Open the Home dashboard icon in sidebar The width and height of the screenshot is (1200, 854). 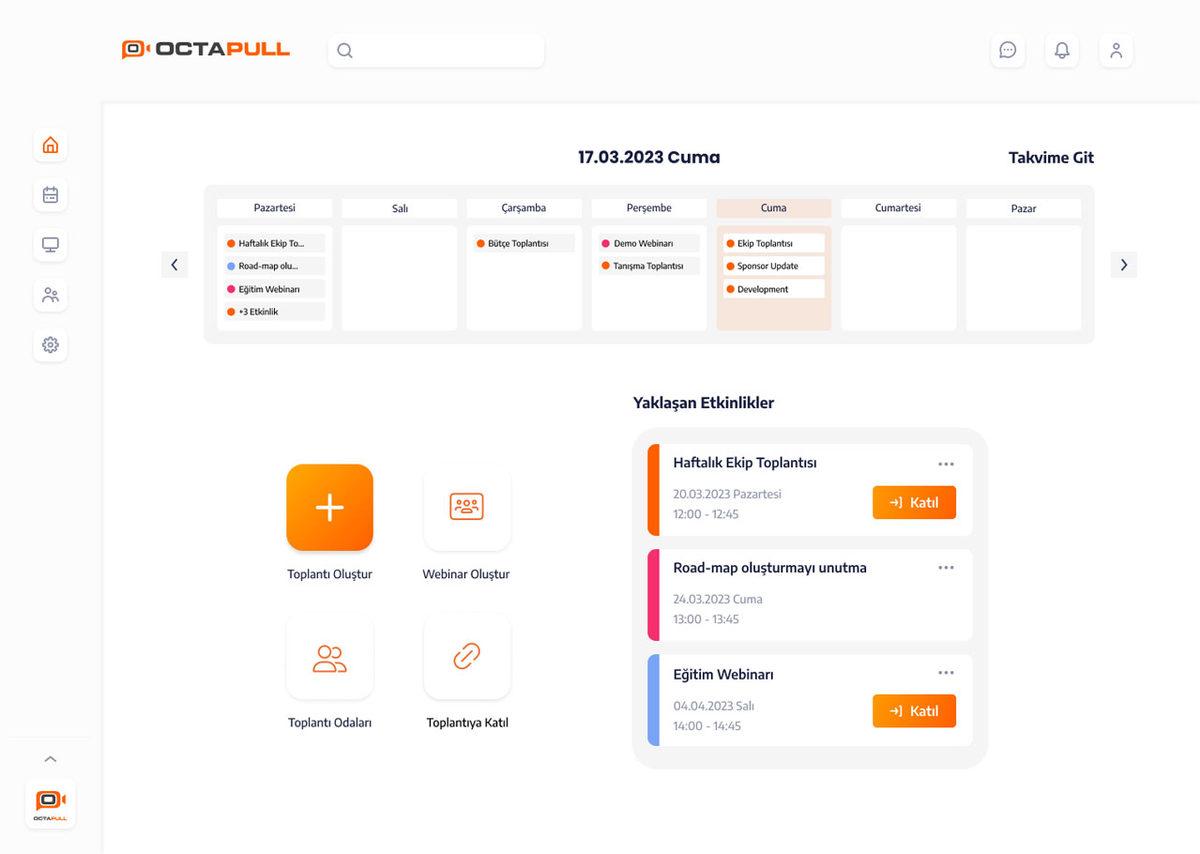[x=50, y=144]
